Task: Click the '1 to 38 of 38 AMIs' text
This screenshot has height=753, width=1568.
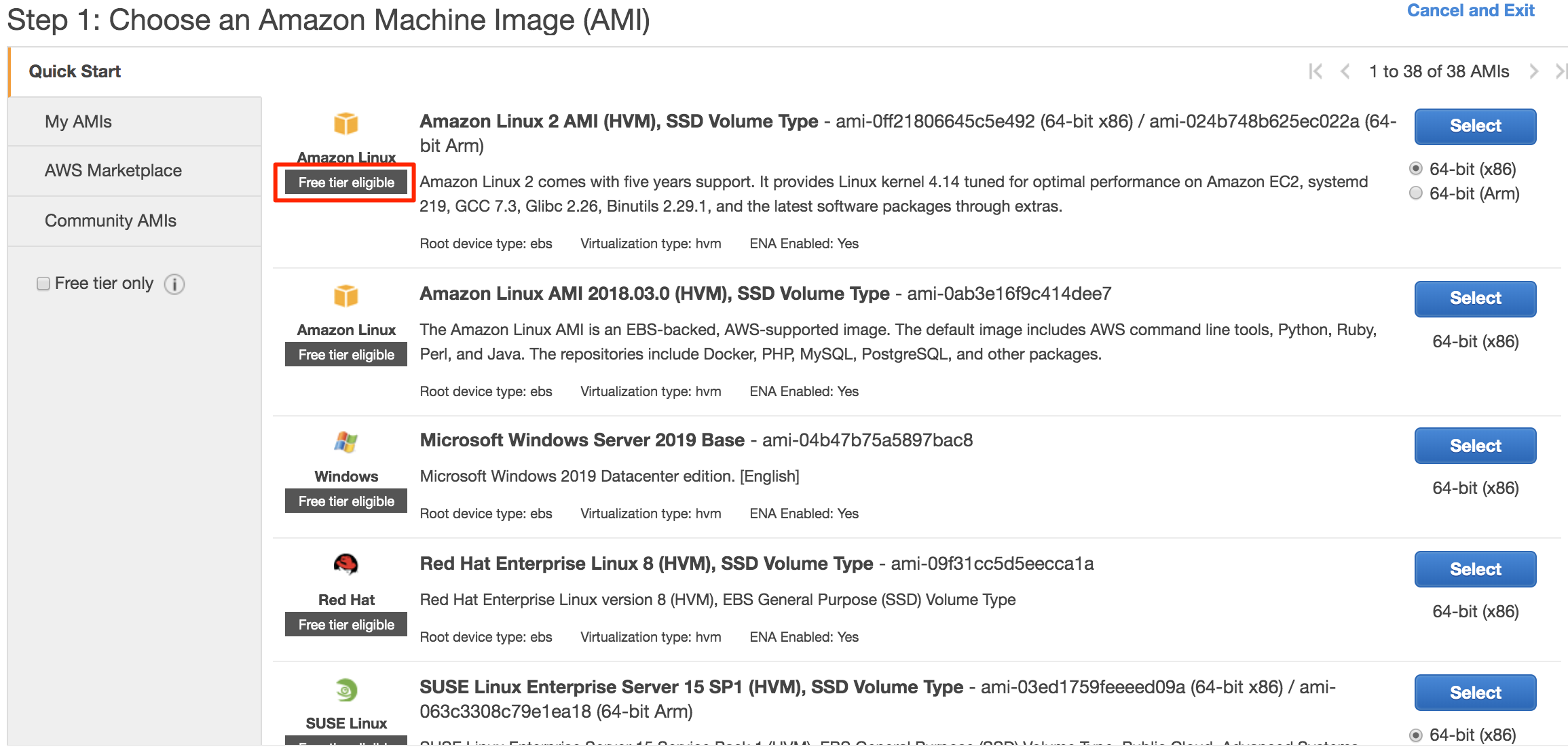Action: (1439, 71)
